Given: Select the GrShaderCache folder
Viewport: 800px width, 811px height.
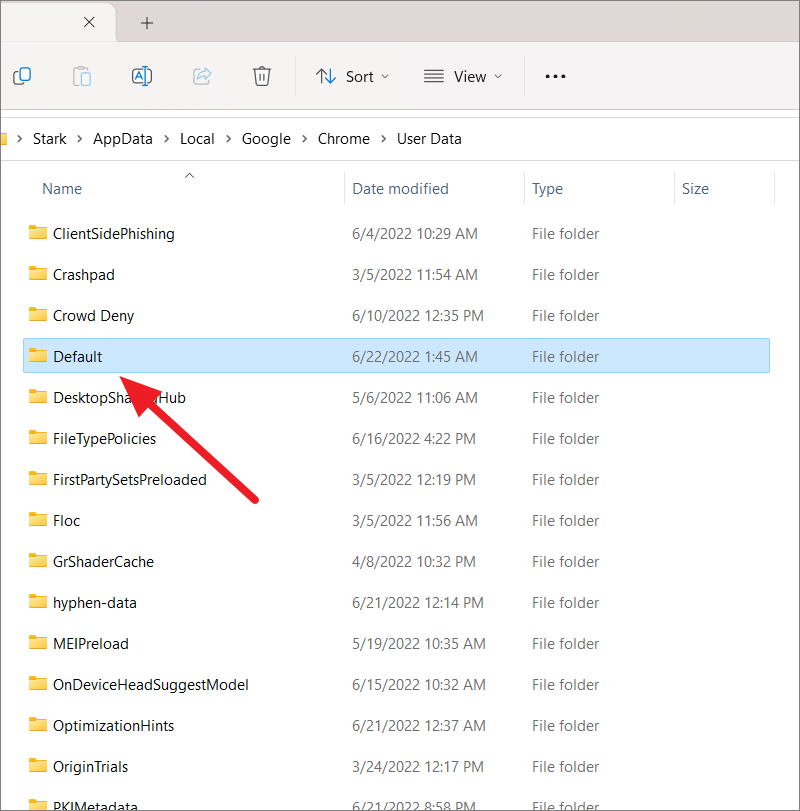Looking at the screenshot, I should click(396, 562).
